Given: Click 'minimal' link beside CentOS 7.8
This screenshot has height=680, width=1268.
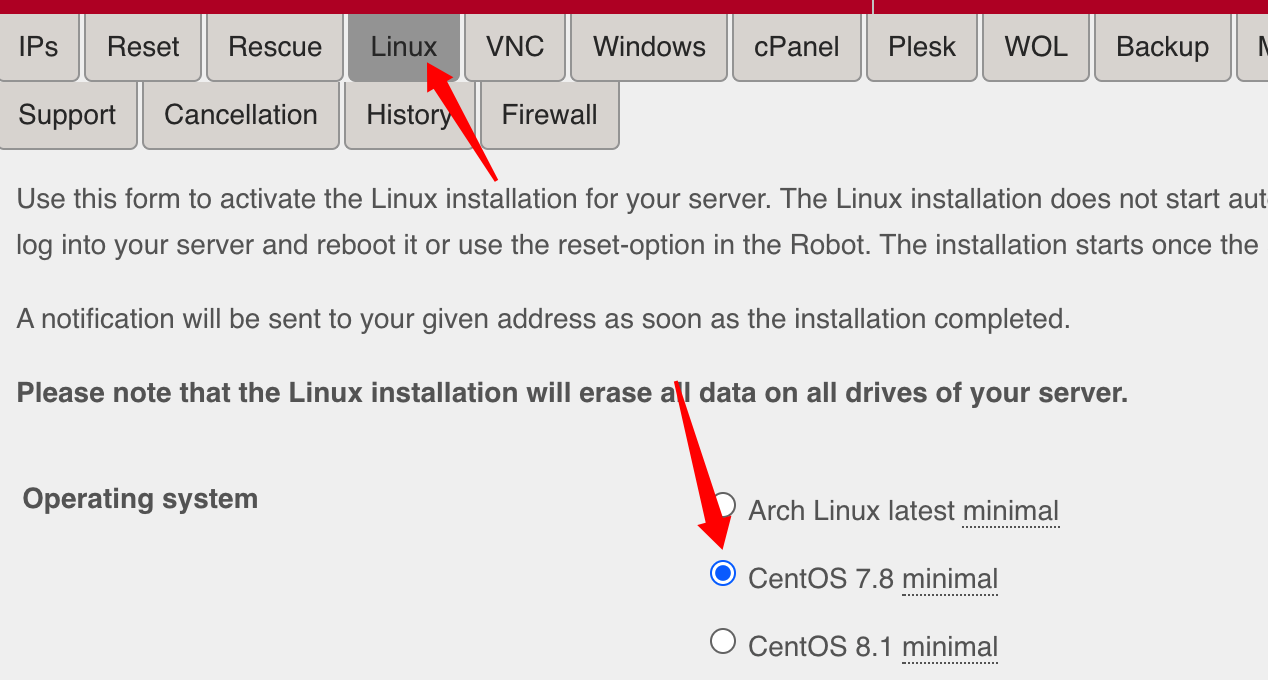Looking at the screenshot, I should [x=949, y=579].
